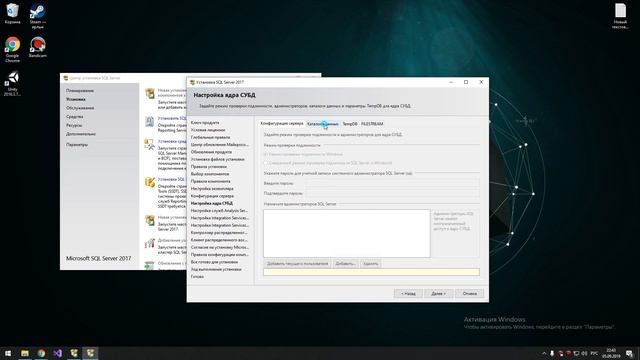Click the Добавить текущего пользователя button
The image size is (640, 360).
pos(297,264)
